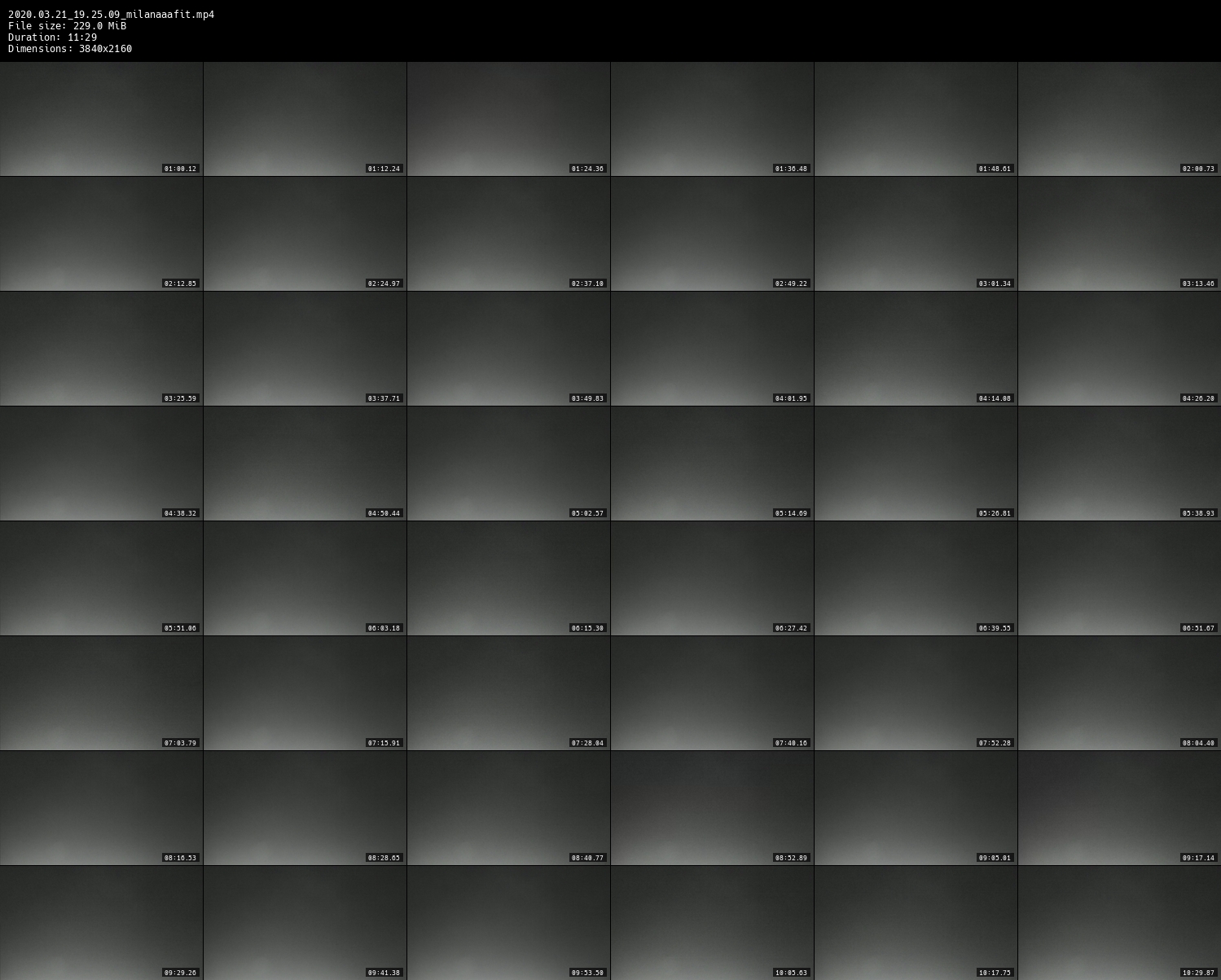Open the frame stamped 05:38.93
Screen dimensions: 1221x980
tap(1119, 464)
